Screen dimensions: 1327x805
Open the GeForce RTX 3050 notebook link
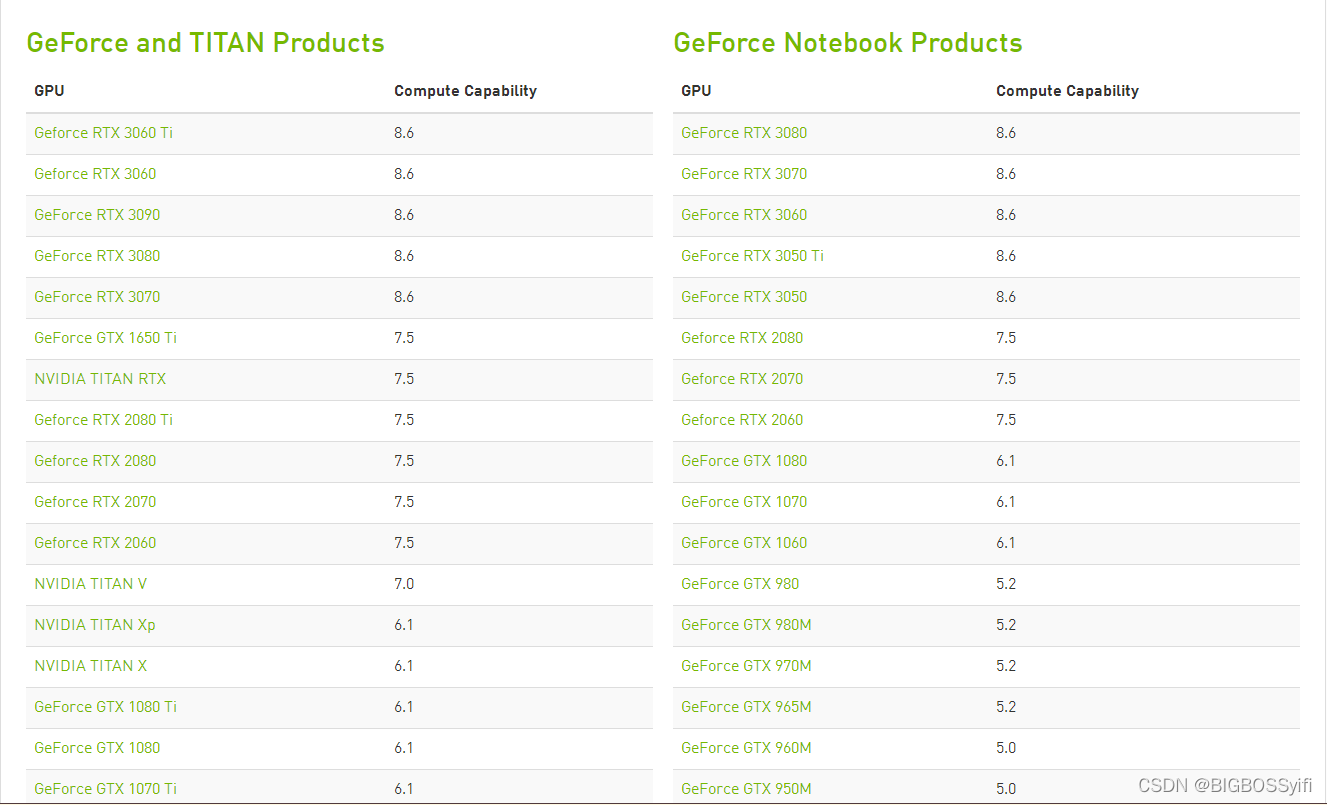pos(744,297)
